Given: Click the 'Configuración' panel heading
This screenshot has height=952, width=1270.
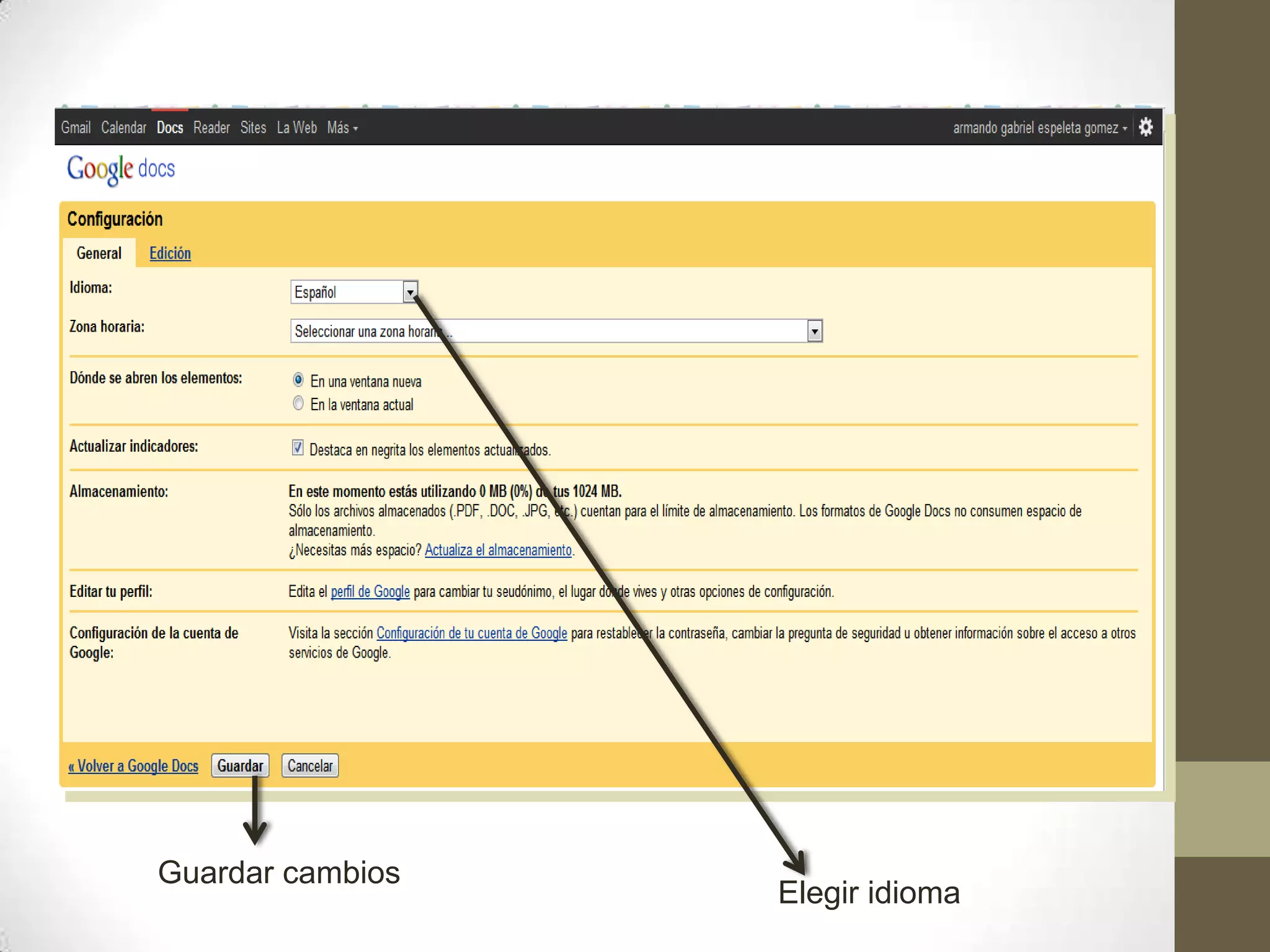Looking at the screenshot, I should pyautogui.click(x=115, y=219).
